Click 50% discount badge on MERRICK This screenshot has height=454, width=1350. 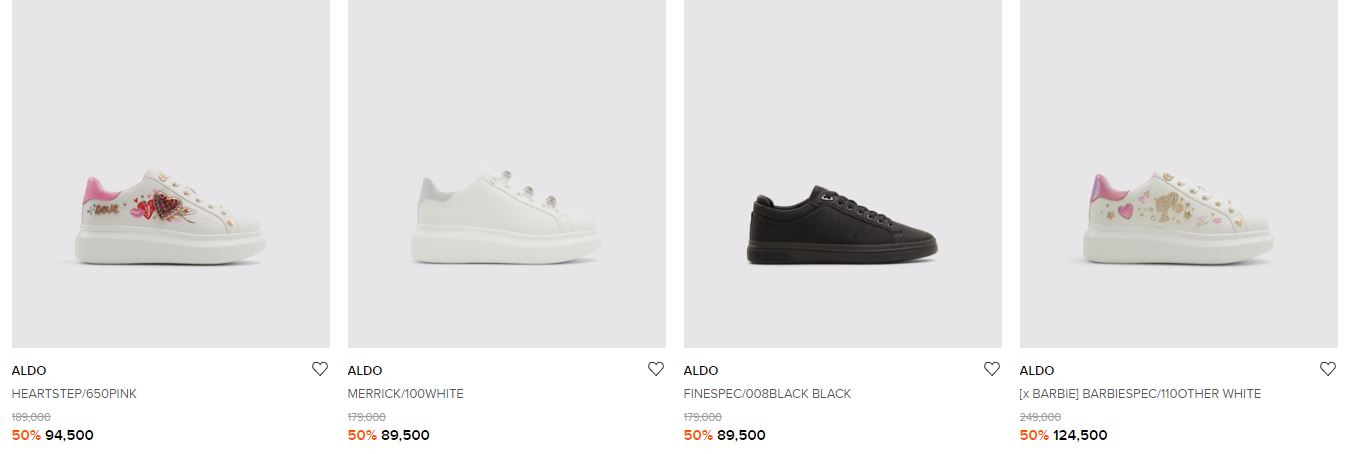tap(362, 435)
